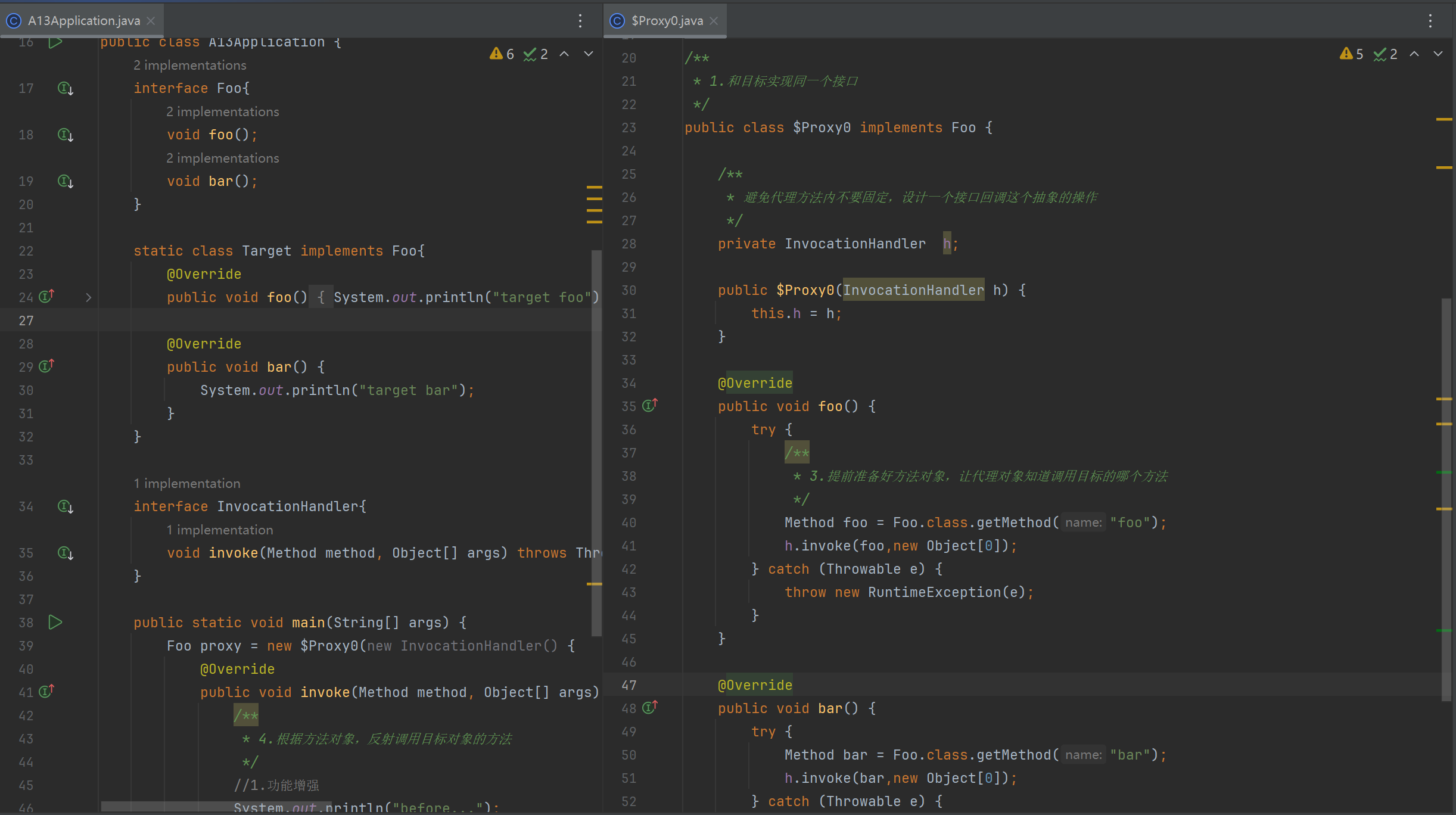Go to next highlighted error in right editor
Viewport: 1456px width, 815px height.
click(x=1438, y=54)
